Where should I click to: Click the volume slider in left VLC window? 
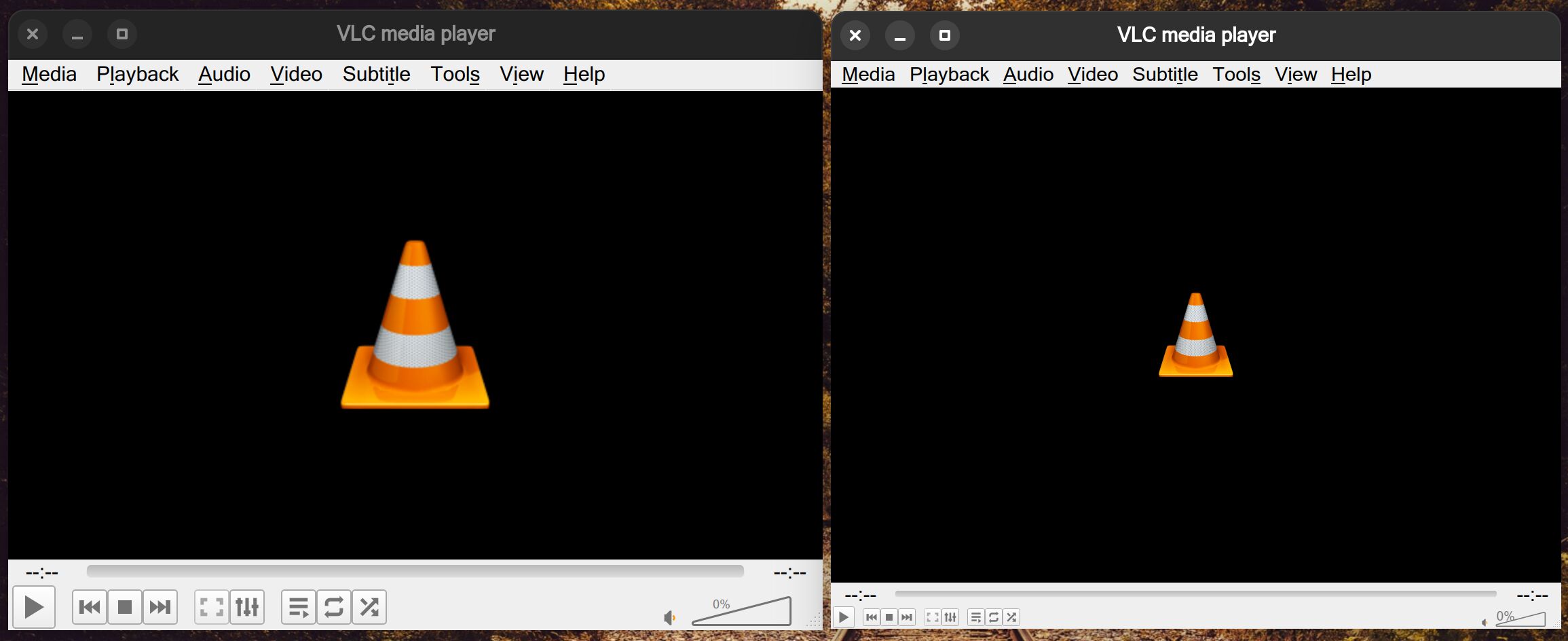click(x=741, y=611)
